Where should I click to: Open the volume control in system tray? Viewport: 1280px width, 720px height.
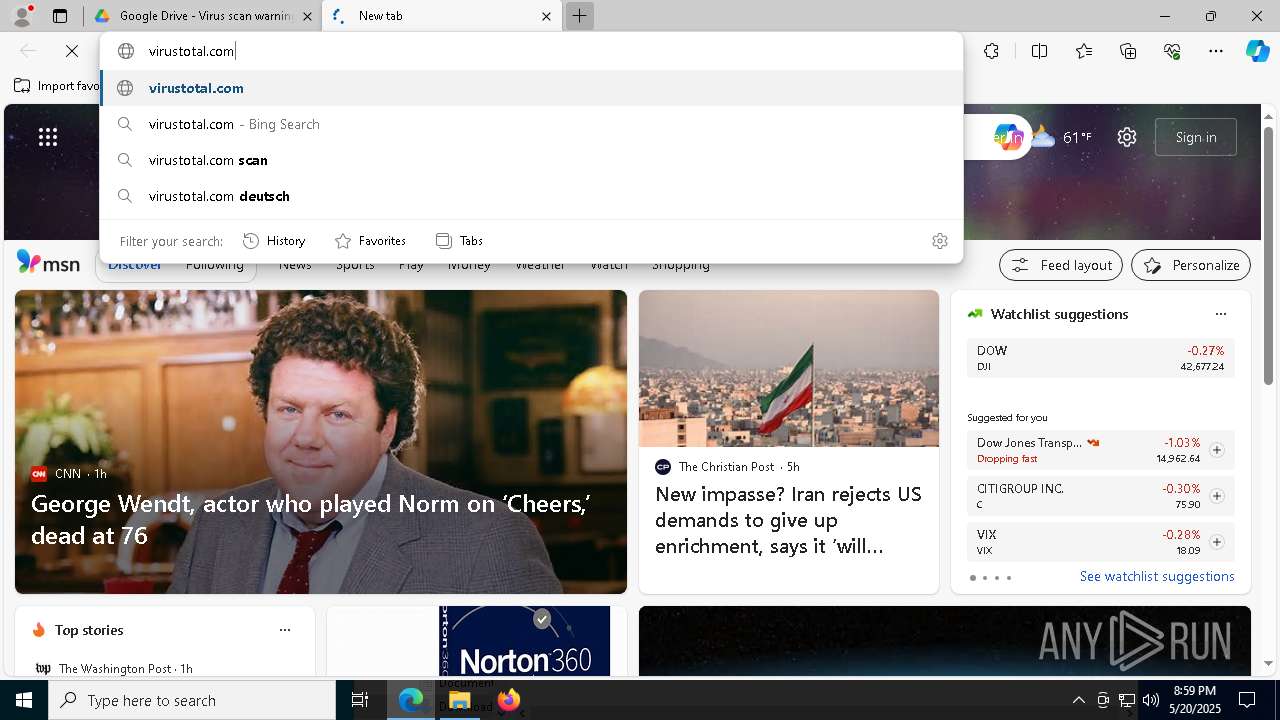tap(1150, 700)
